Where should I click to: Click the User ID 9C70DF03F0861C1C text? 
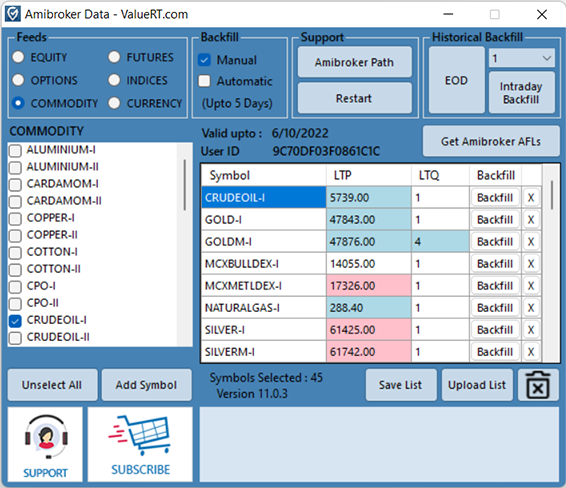point(326,151)
